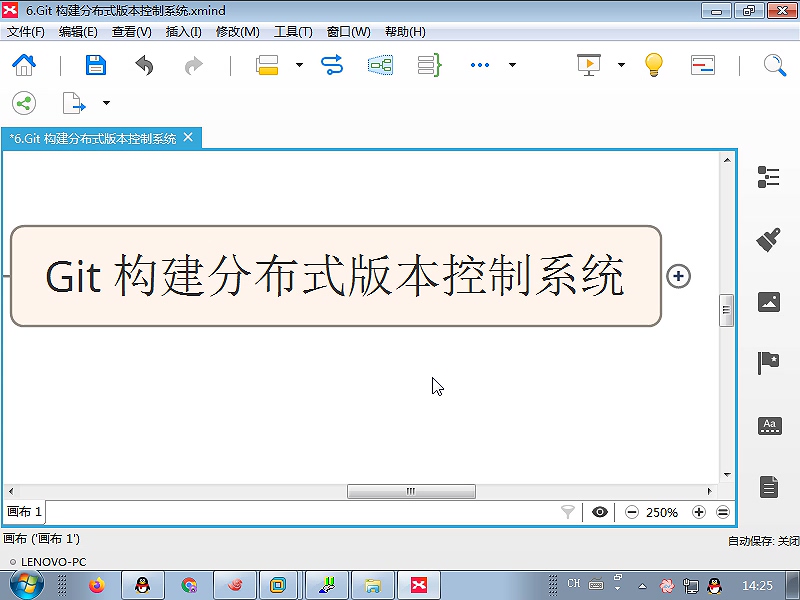Screen dimensions: 800x600
Task: Add a boundary around topics
Action: [x=381, y=65]
